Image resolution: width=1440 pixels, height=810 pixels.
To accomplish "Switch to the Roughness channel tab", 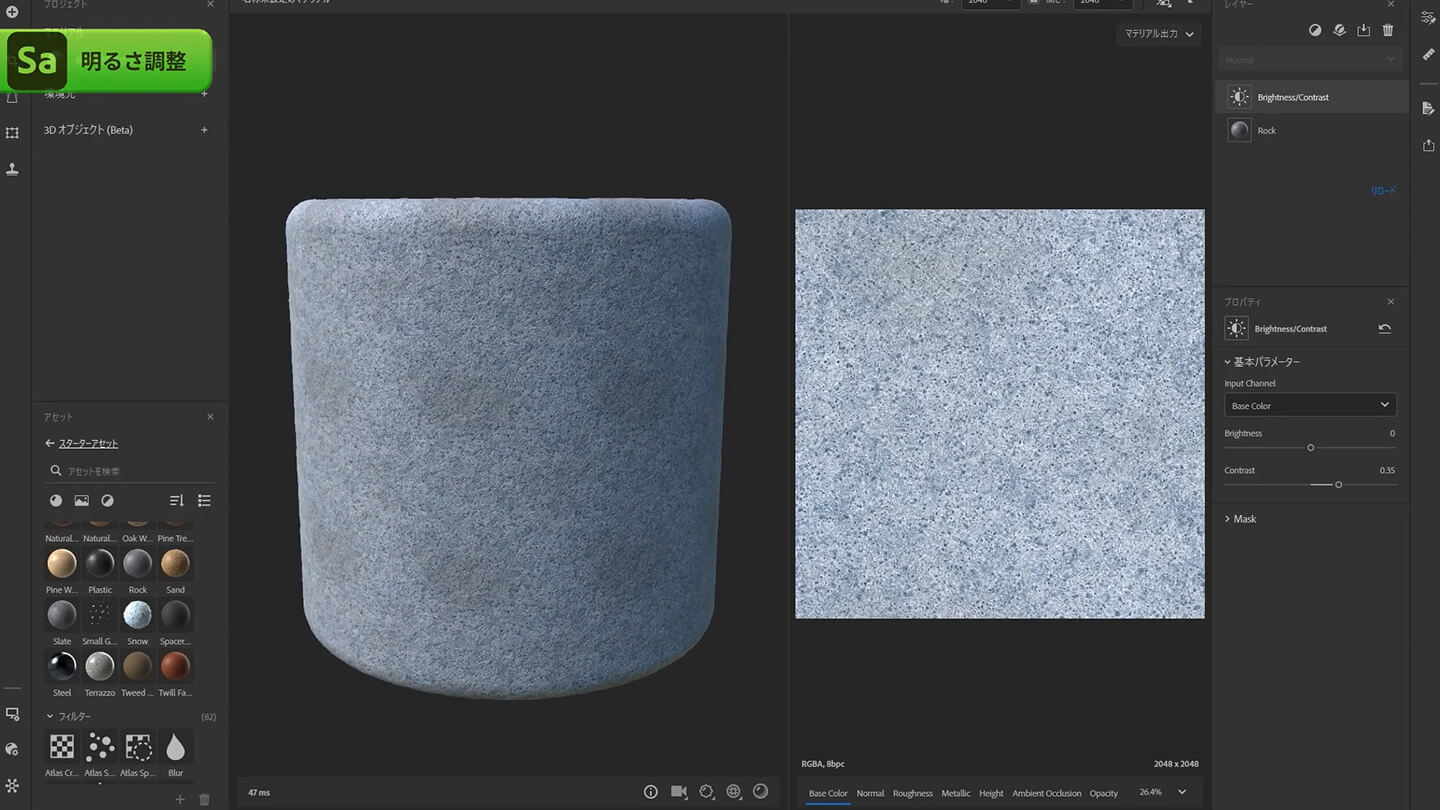I will (913, 793).
